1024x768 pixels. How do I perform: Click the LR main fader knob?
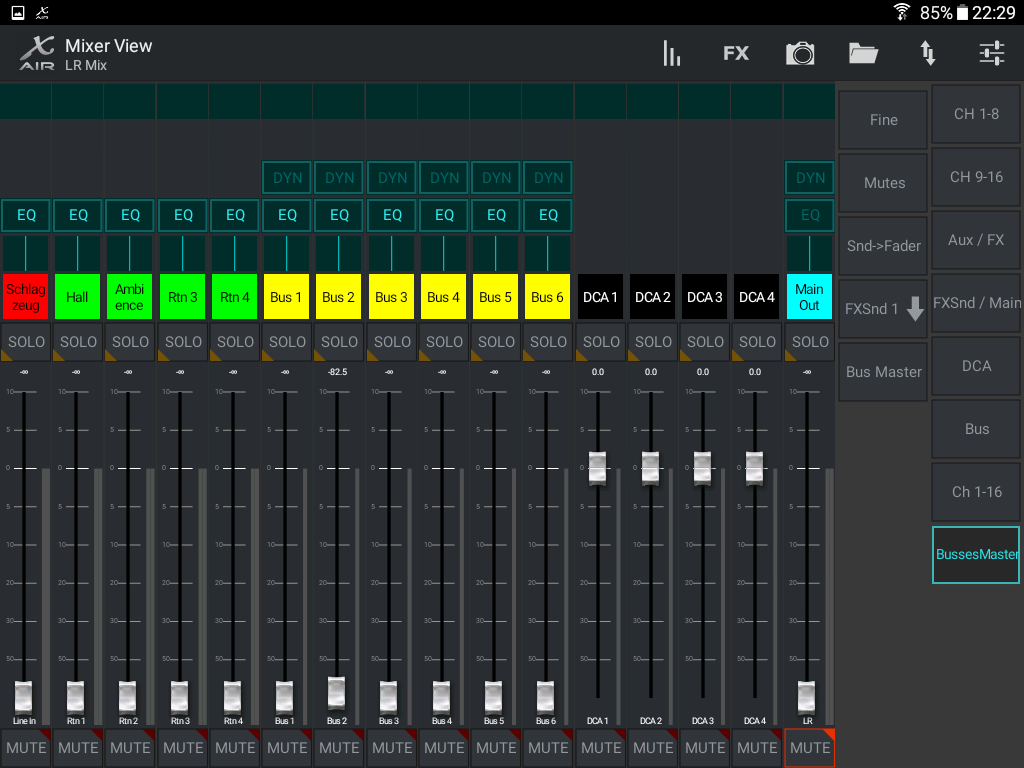[807, 697]
